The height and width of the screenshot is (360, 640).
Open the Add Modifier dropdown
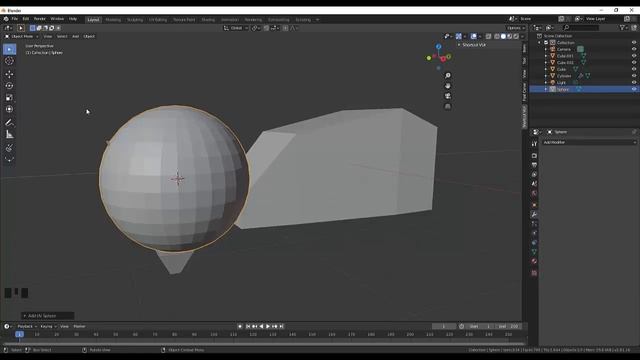coord(589,142)
